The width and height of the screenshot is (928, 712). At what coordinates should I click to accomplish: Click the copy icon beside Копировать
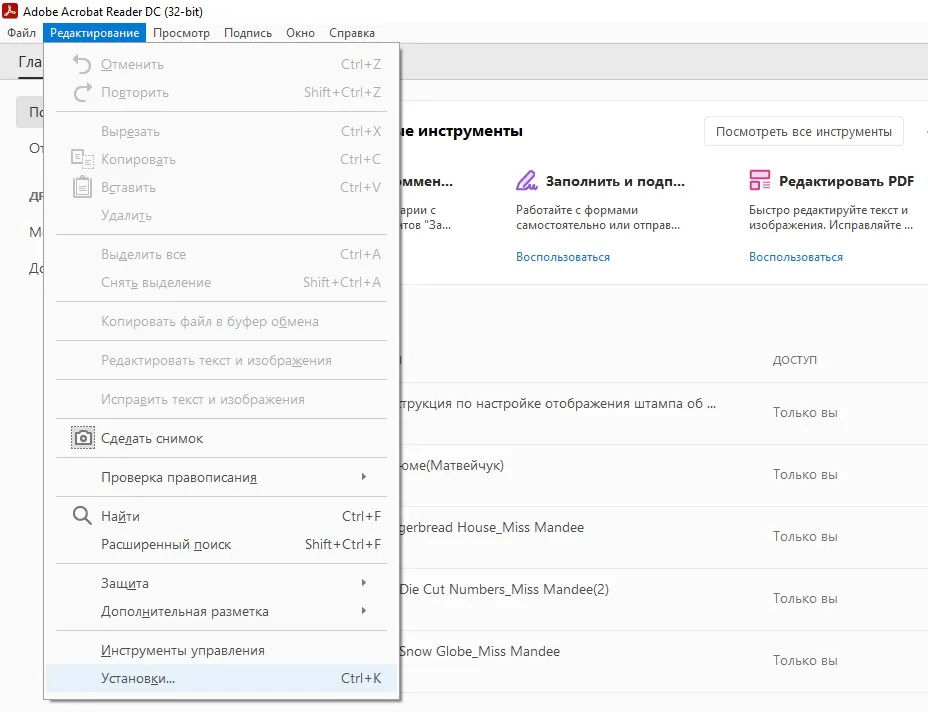[82, 159]
